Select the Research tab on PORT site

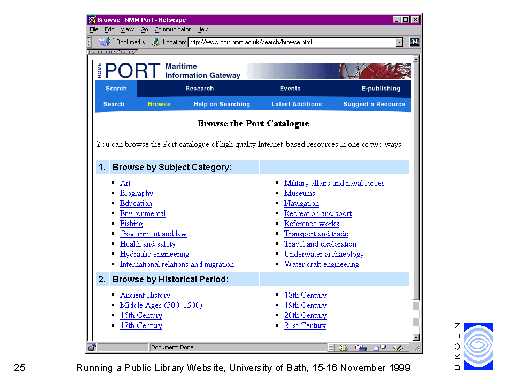pyautogui.click(x=200, y=88)
